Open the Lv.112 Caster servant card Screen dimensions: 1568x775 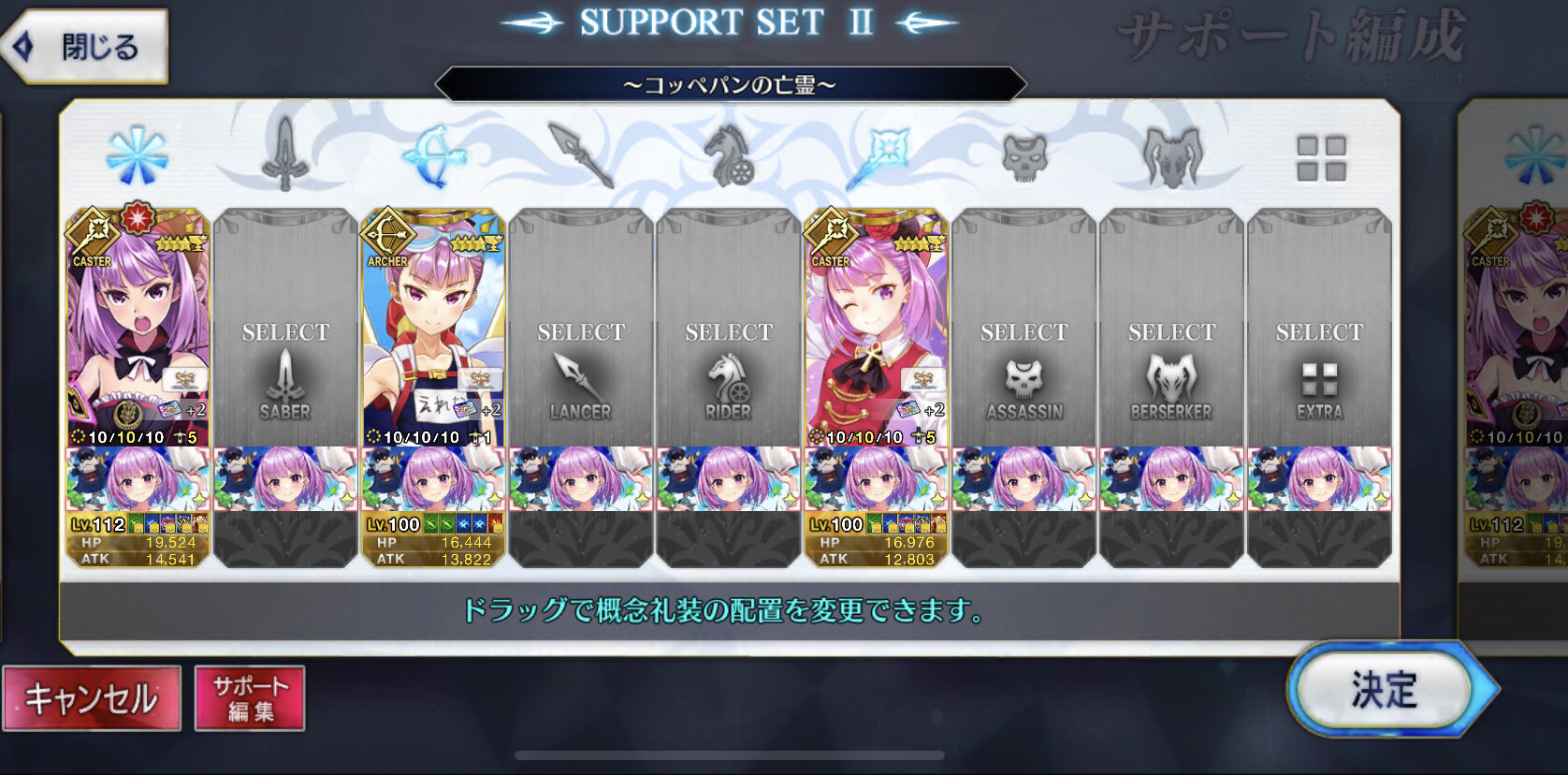click(138, 327)
